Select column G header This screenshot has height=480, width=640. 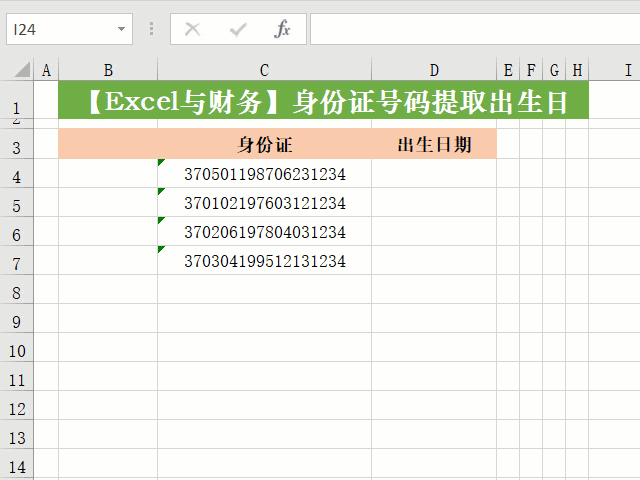[x=554, y=70]
